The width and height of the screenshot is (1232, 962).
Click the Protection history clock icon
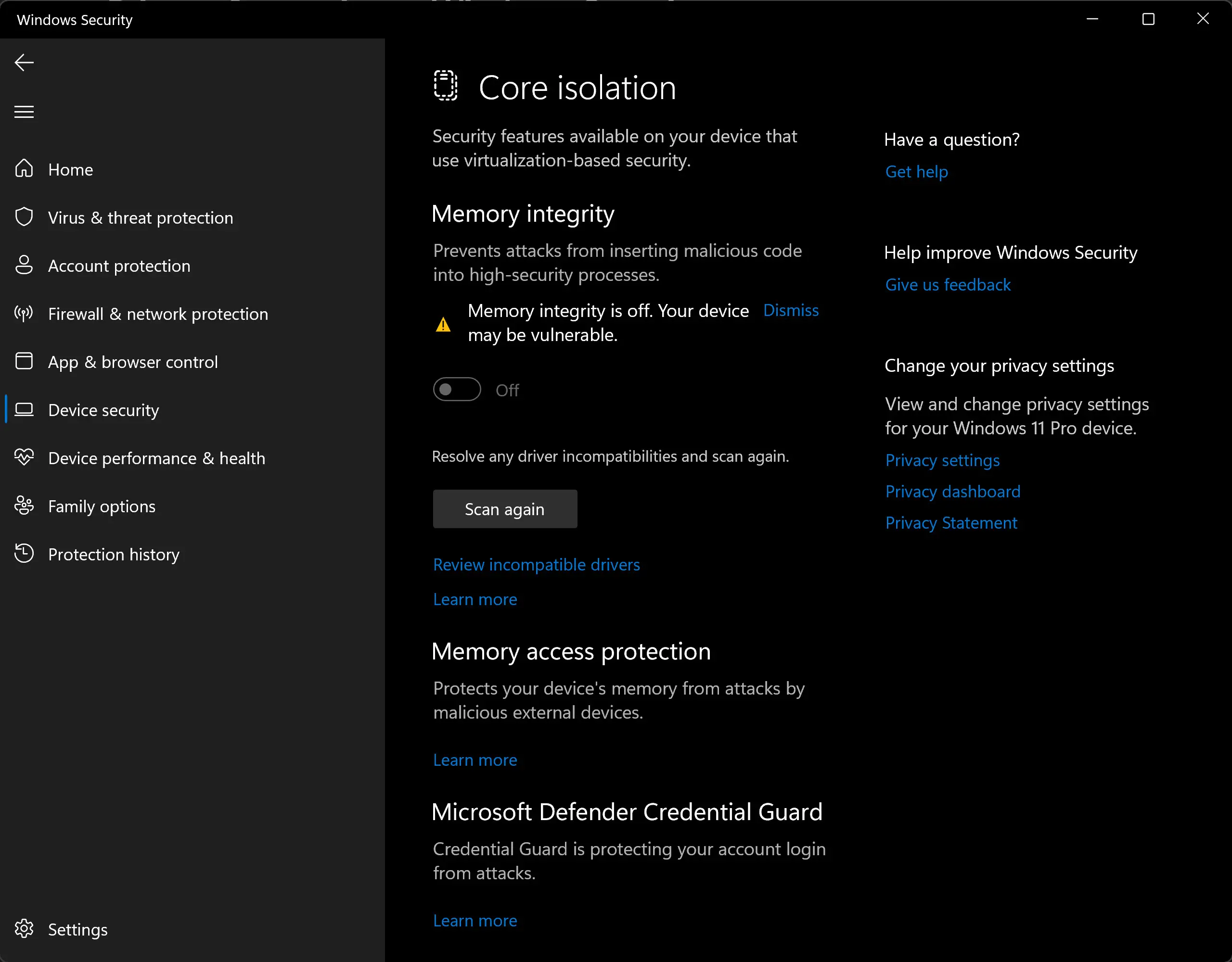24,554
